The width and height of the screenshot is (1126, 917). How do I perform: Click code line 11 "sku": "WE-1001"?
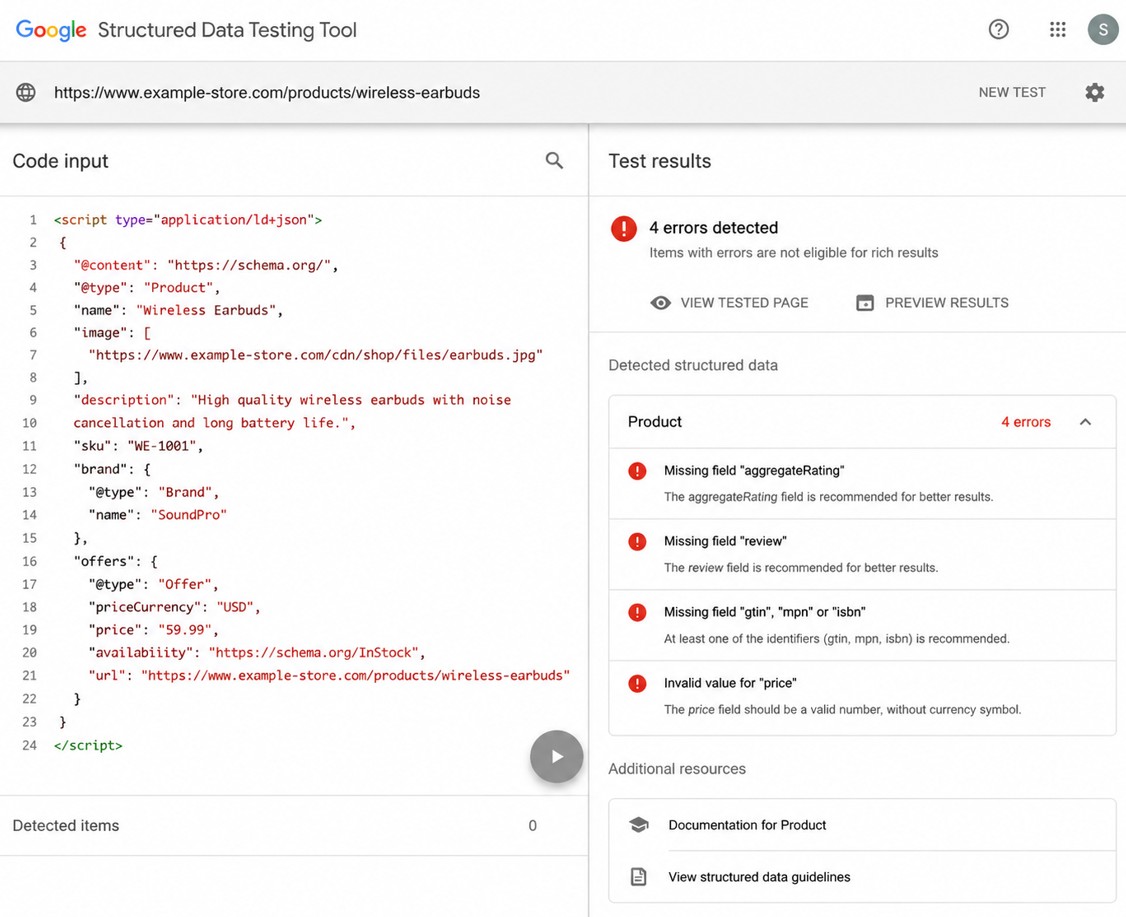[139, 446]
